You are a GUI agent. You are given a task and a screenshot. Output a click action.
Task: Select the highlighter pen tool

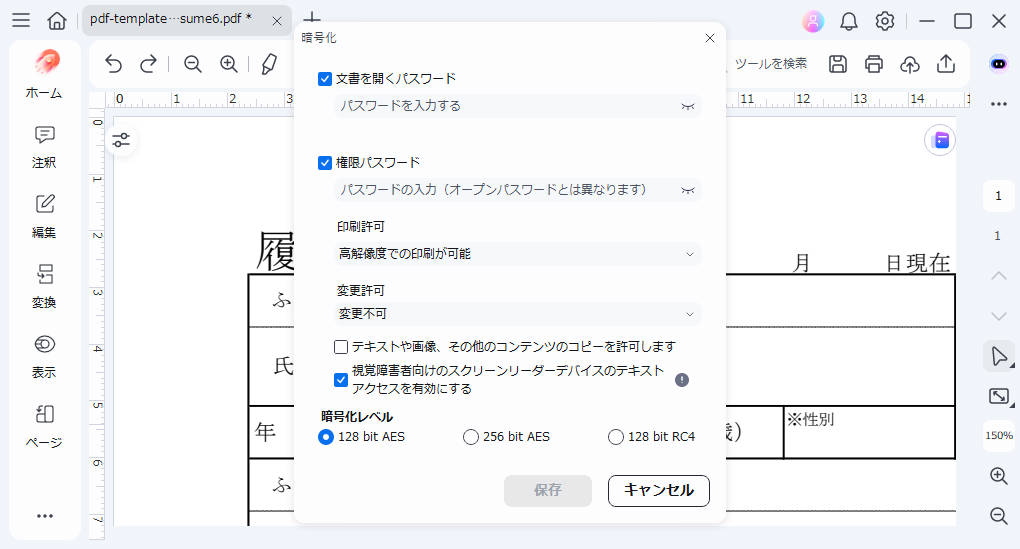(x=269, y=64)
